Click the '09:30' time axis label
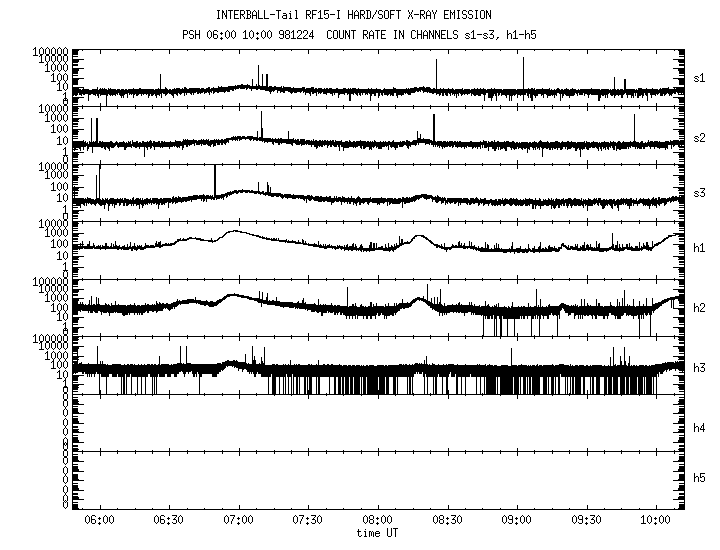 click(586, 520)
